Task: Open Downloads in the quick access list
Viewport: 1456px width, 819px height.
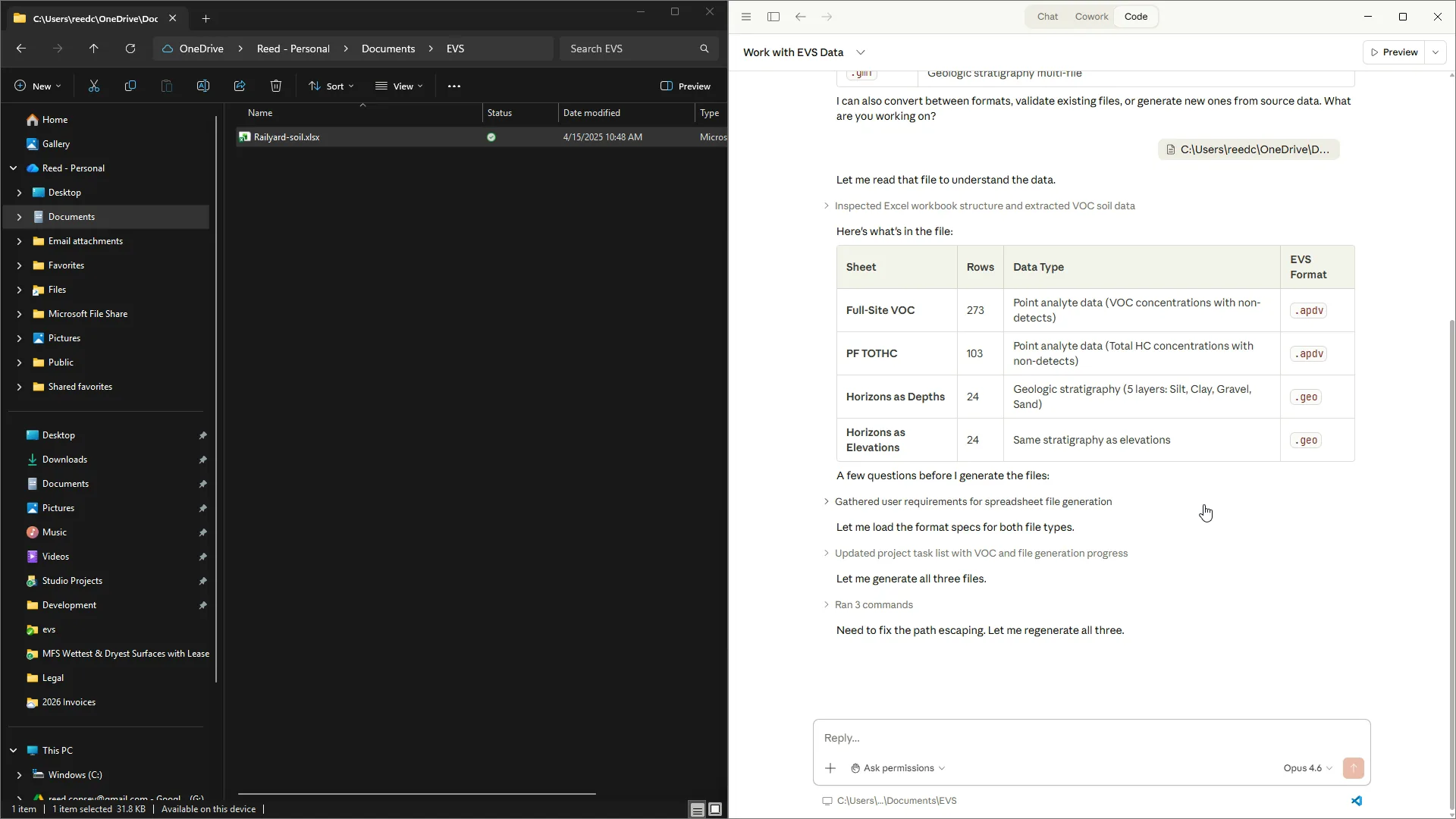Action: (64, 460)
